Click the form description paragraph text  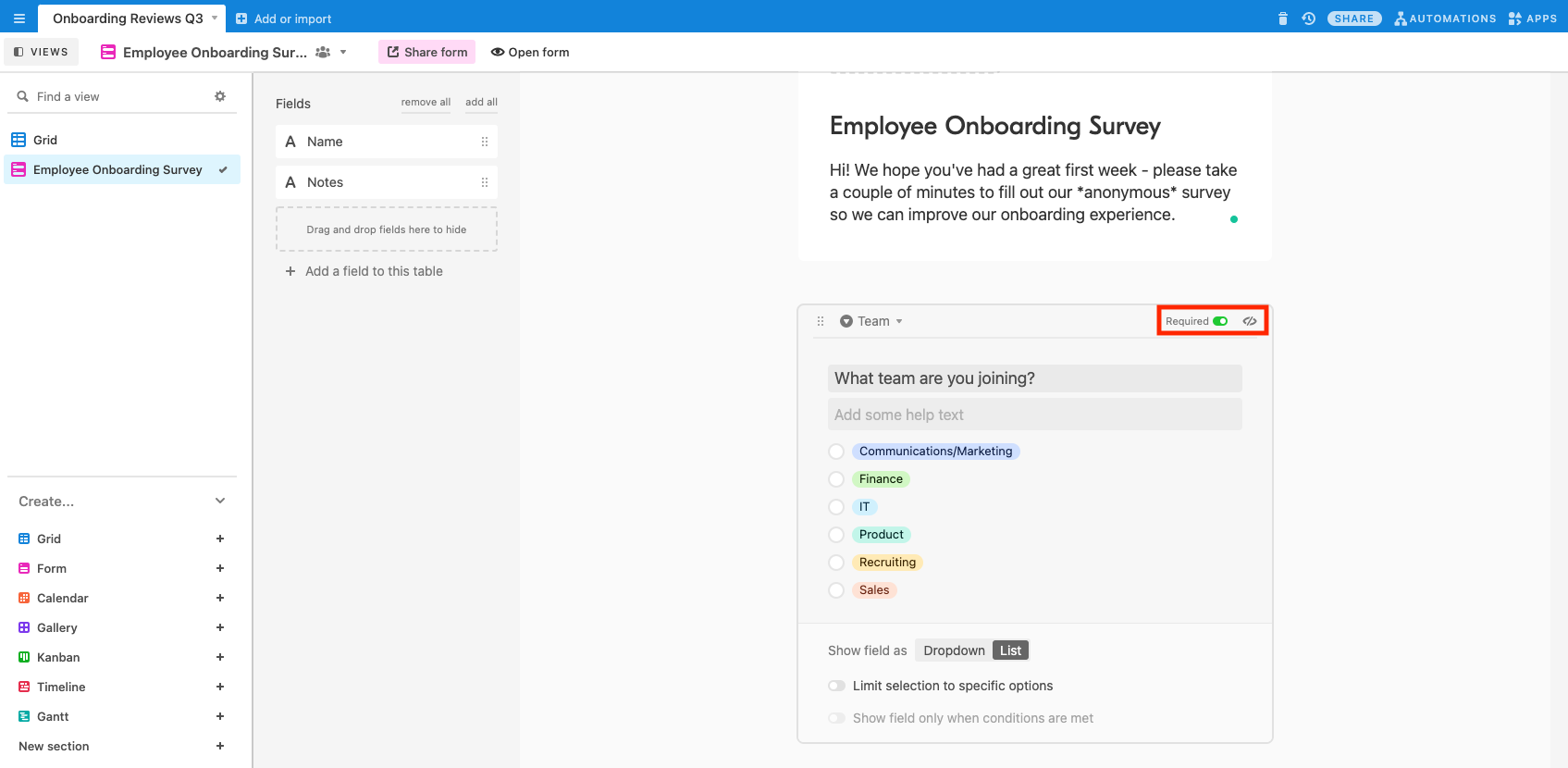click(x=1033, y=192)
